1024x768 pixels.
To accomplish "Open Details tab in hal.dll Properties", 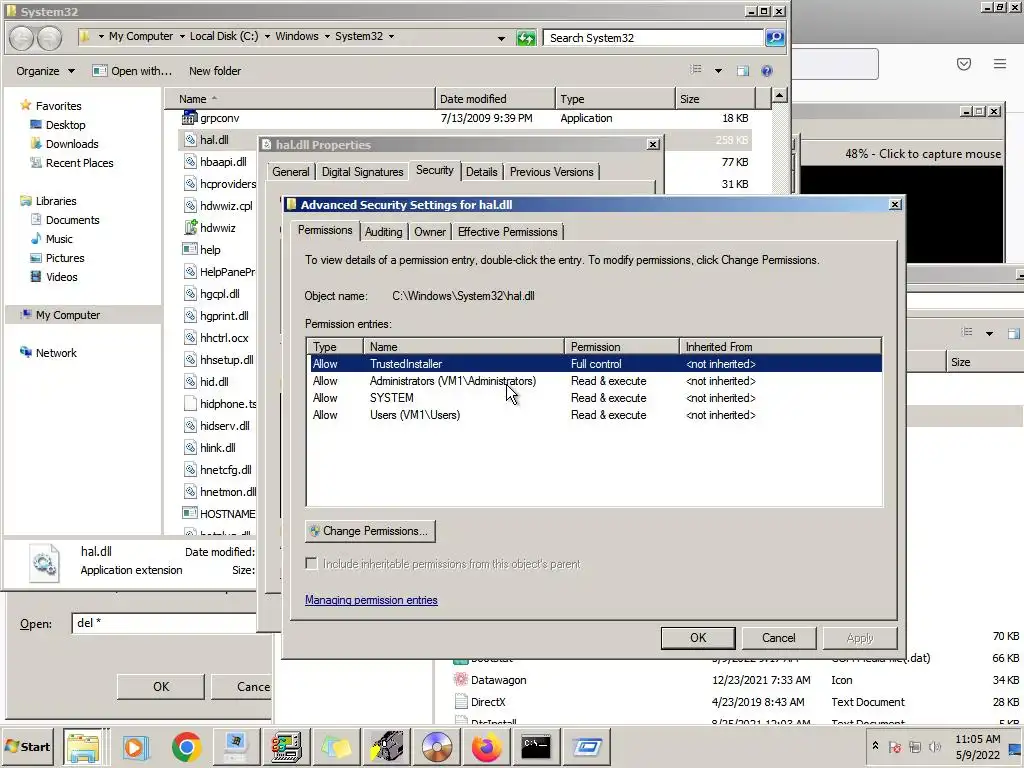I will [x=481, y=172].
